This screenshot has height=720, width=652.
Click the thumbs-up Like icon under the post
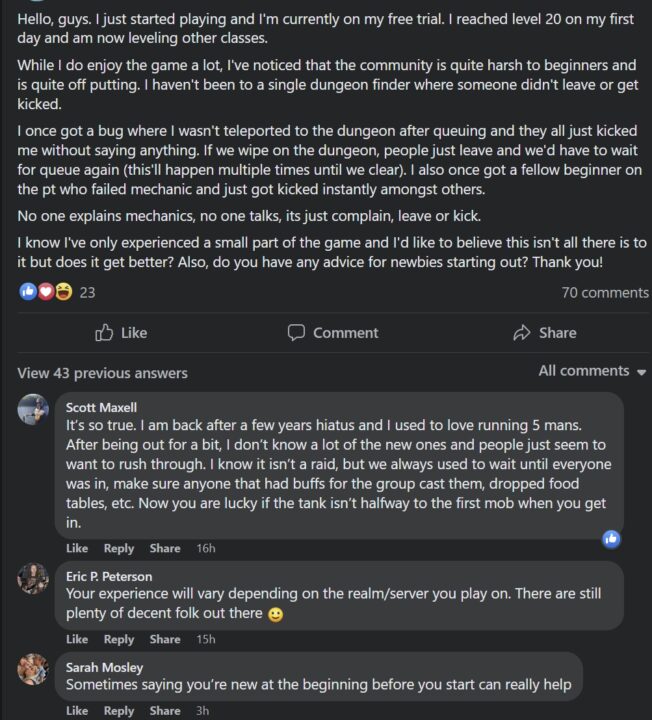[x=104, y=333]
